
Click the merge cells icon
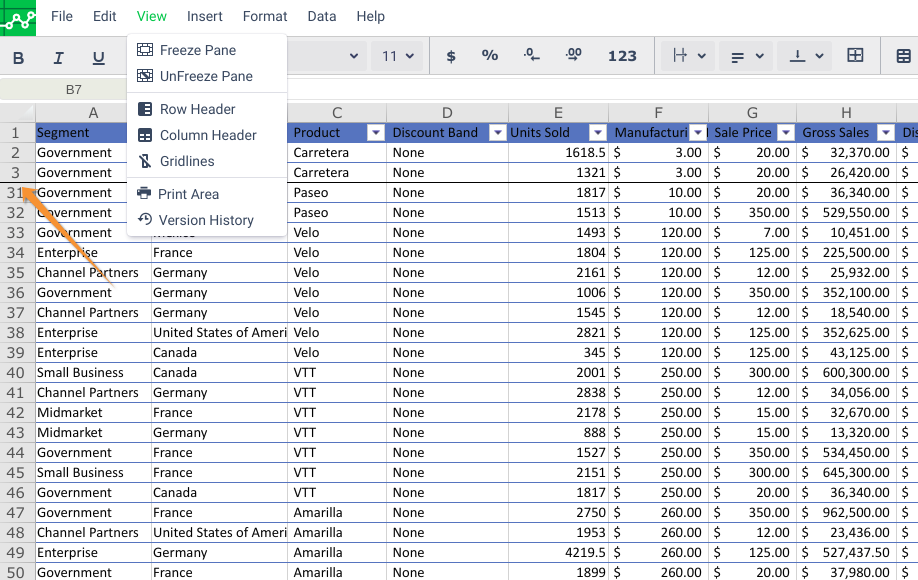[855, 56]
